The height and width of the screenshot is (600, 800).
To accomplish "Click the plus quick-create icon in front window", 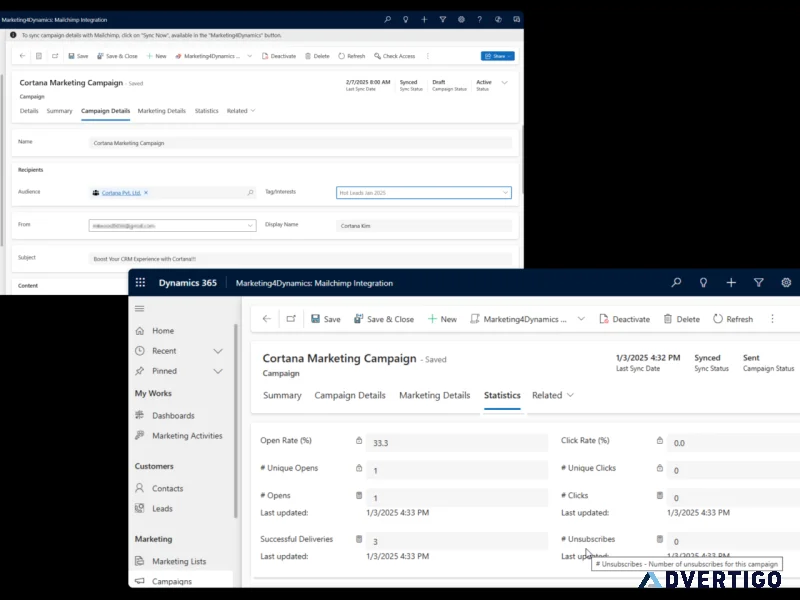I will (x=731, y=282).
